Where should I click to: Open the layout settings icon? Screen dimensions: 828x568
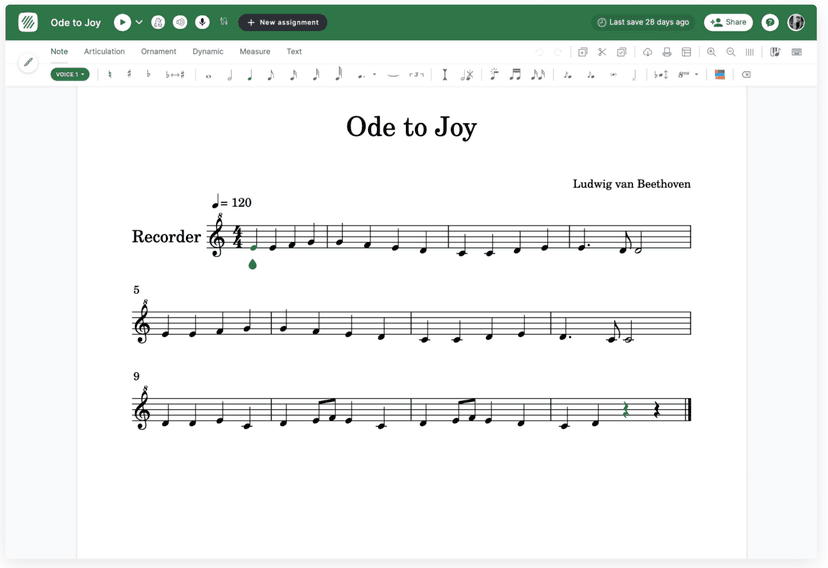pos(686,52)
